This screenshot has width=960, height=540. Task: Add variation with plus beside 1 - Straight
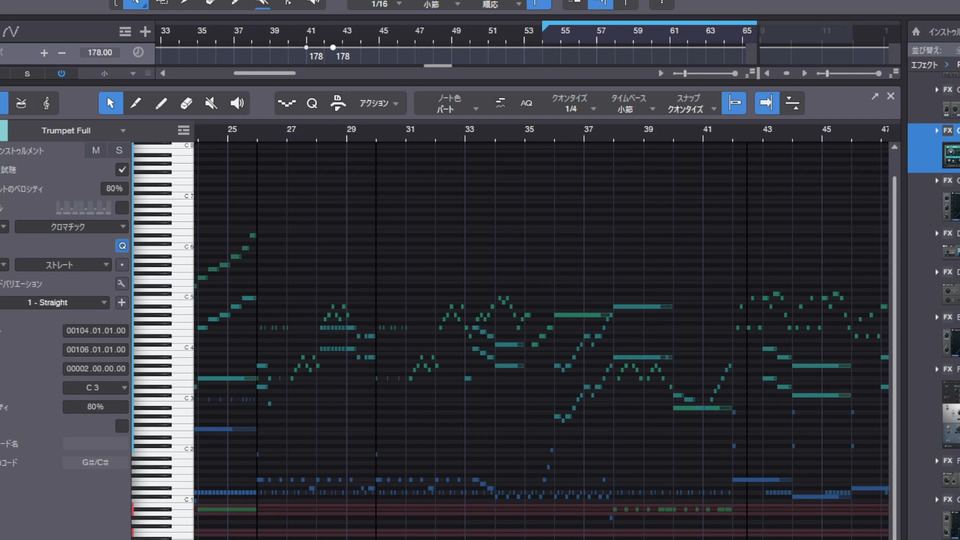pos(121,302)
